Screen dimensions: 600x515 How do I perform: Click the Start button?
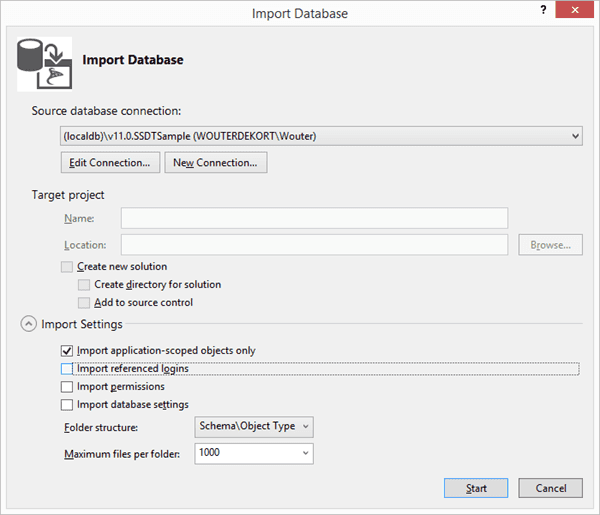tap(476, 488)
